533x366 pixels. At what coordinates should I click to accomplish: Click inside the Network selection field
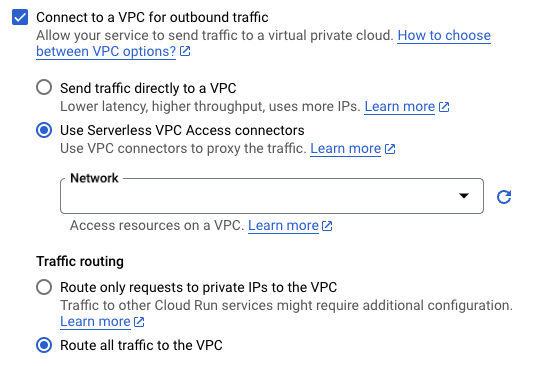point(272,196)
